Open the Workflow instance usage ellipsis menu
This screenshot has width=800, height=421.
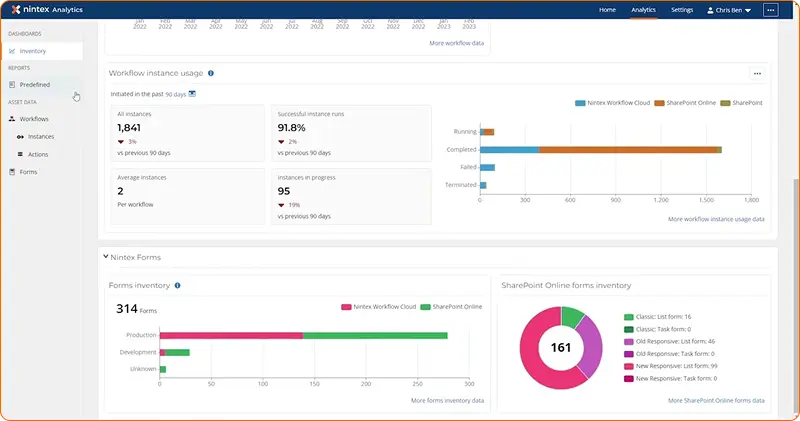(x=757, y=73)
